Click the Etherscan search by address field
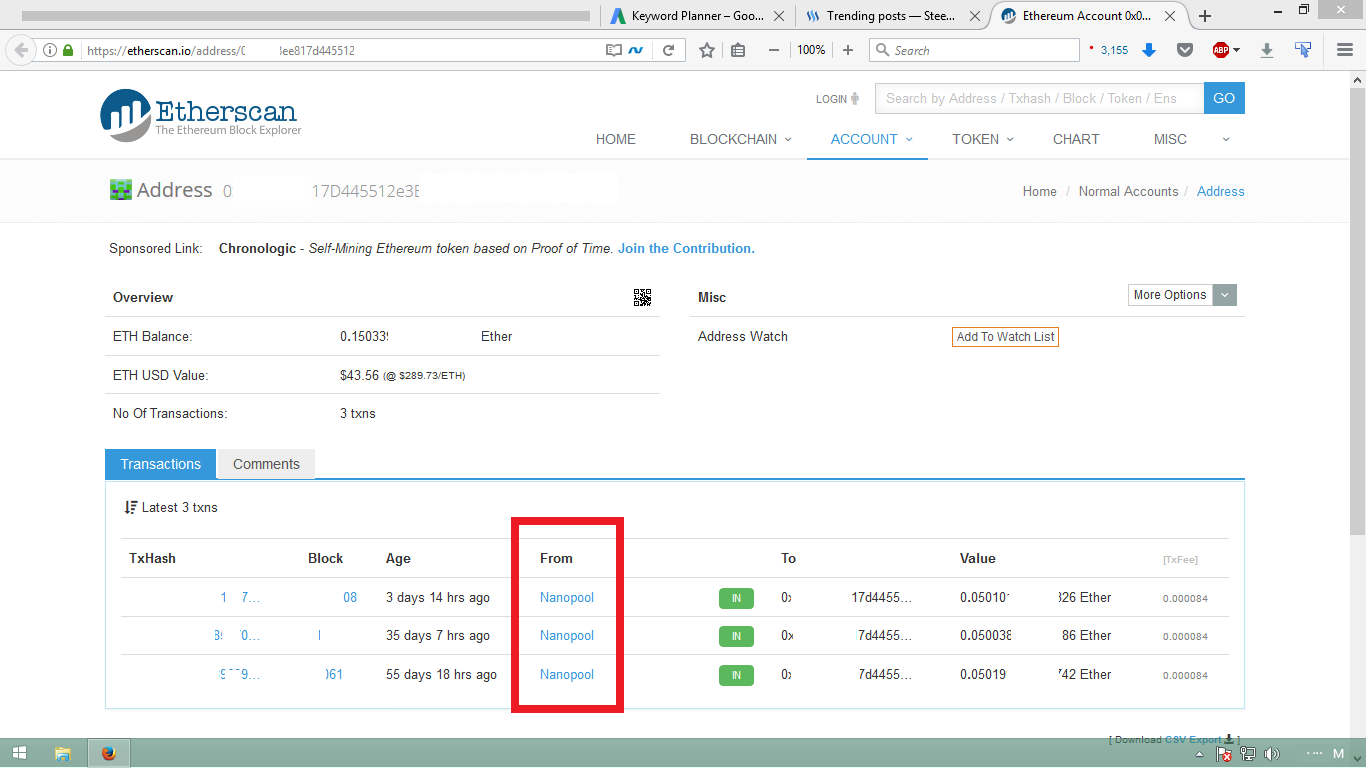Viewport: 1366px width, 768px height. [1039, 98]
